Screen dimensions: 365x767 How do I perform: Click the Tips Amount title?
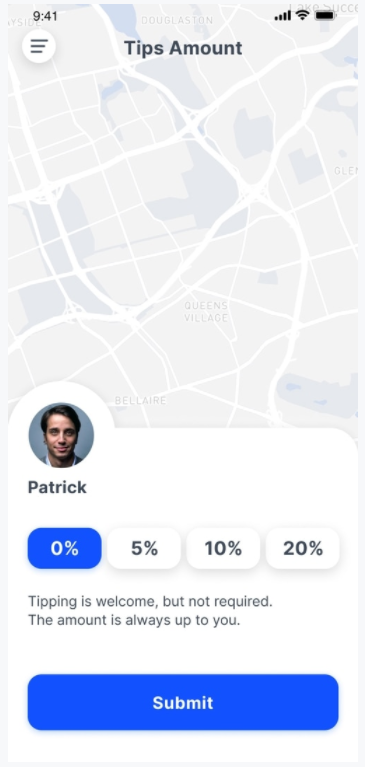coord(183,48)
